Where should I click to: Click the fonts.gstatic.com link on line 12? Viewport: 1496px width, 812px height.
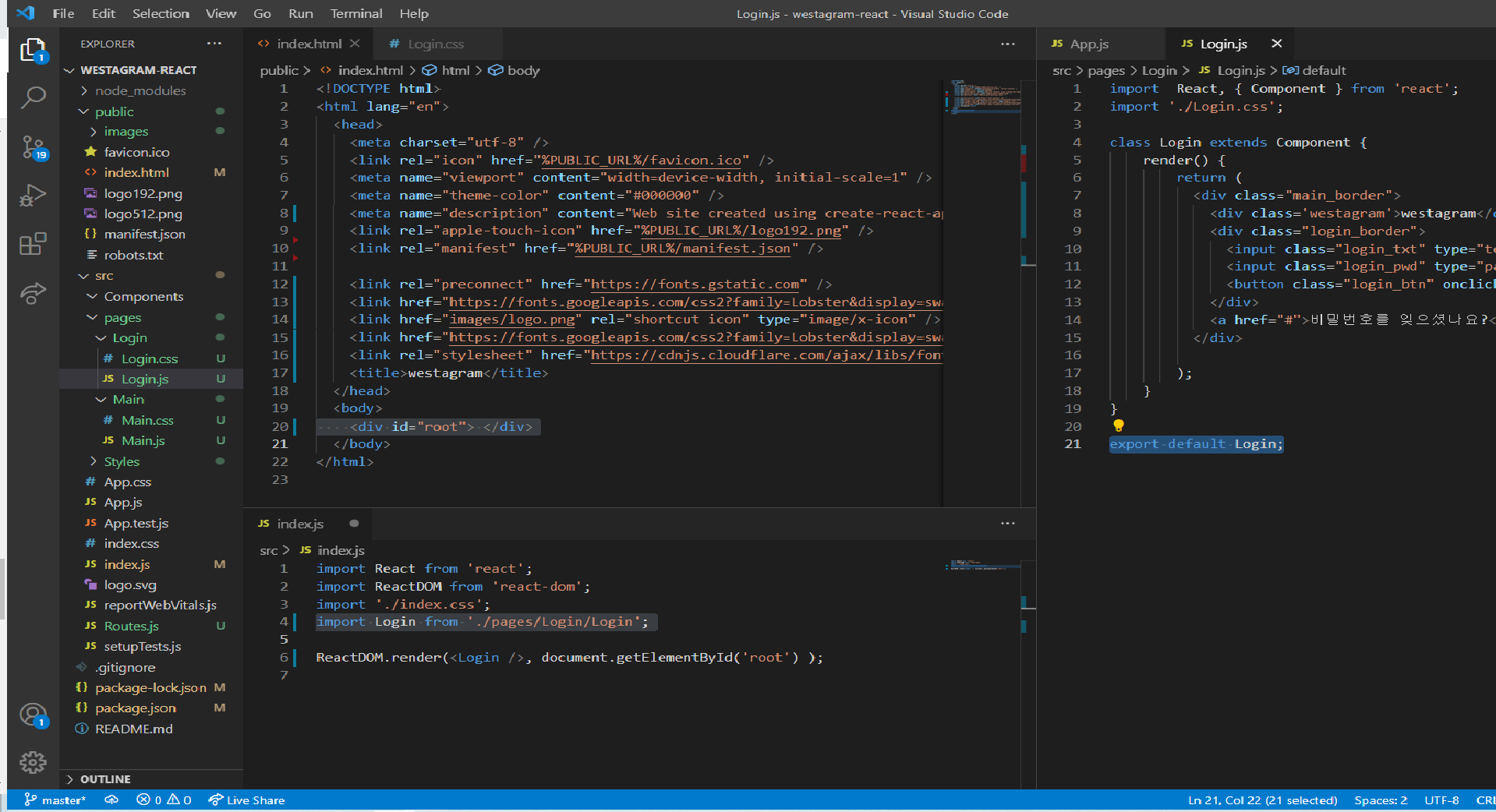pos(695,284)
